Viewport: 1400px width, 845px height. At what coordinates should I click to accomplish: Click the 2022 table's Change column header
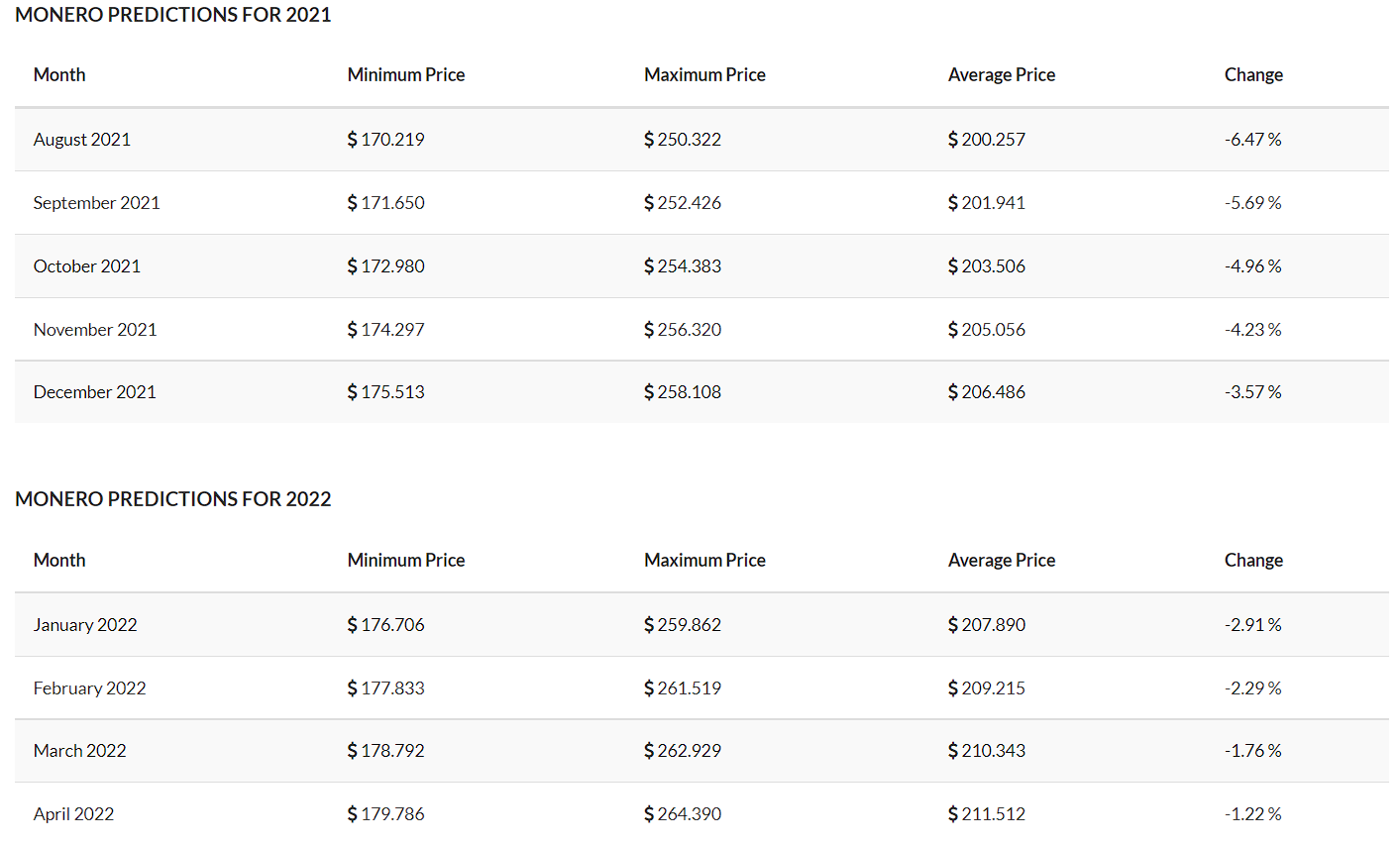(x=1253, y=560)
